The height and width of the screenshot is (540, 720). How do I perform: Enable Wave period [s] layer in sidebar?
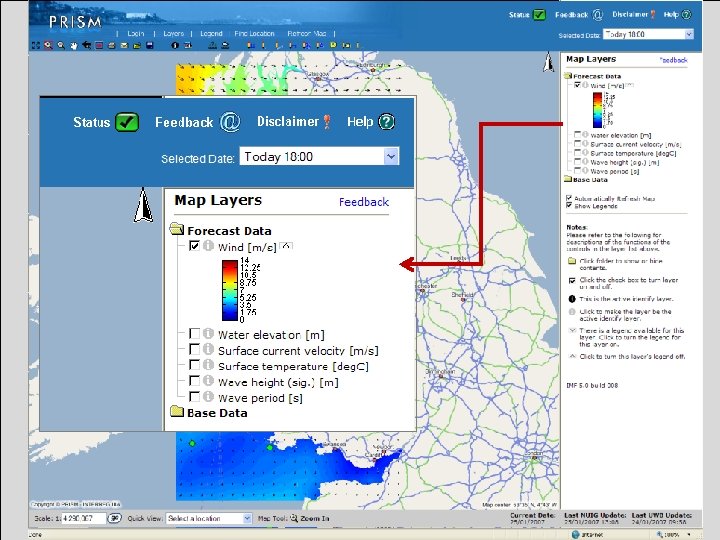tap(578, 171)
